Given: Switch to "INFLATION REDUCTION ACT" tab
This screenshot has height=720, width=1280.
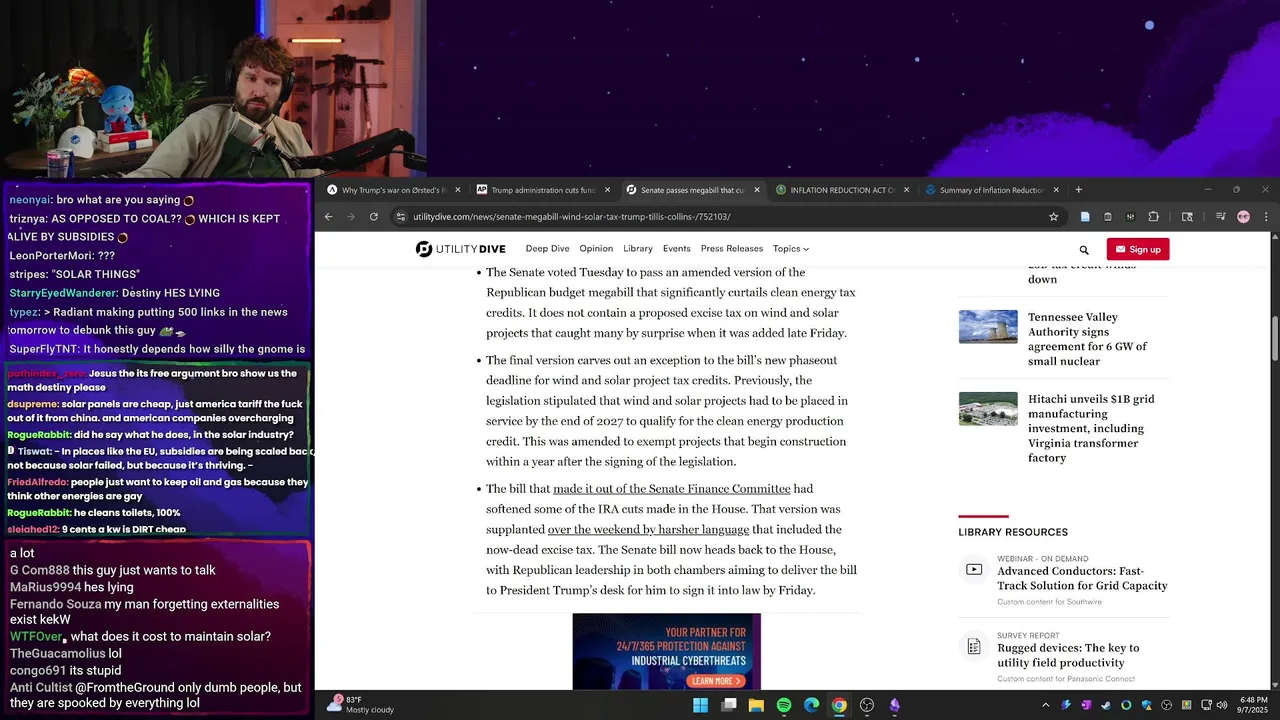Looking at the screenshot, I should click(x=842, y=190).
